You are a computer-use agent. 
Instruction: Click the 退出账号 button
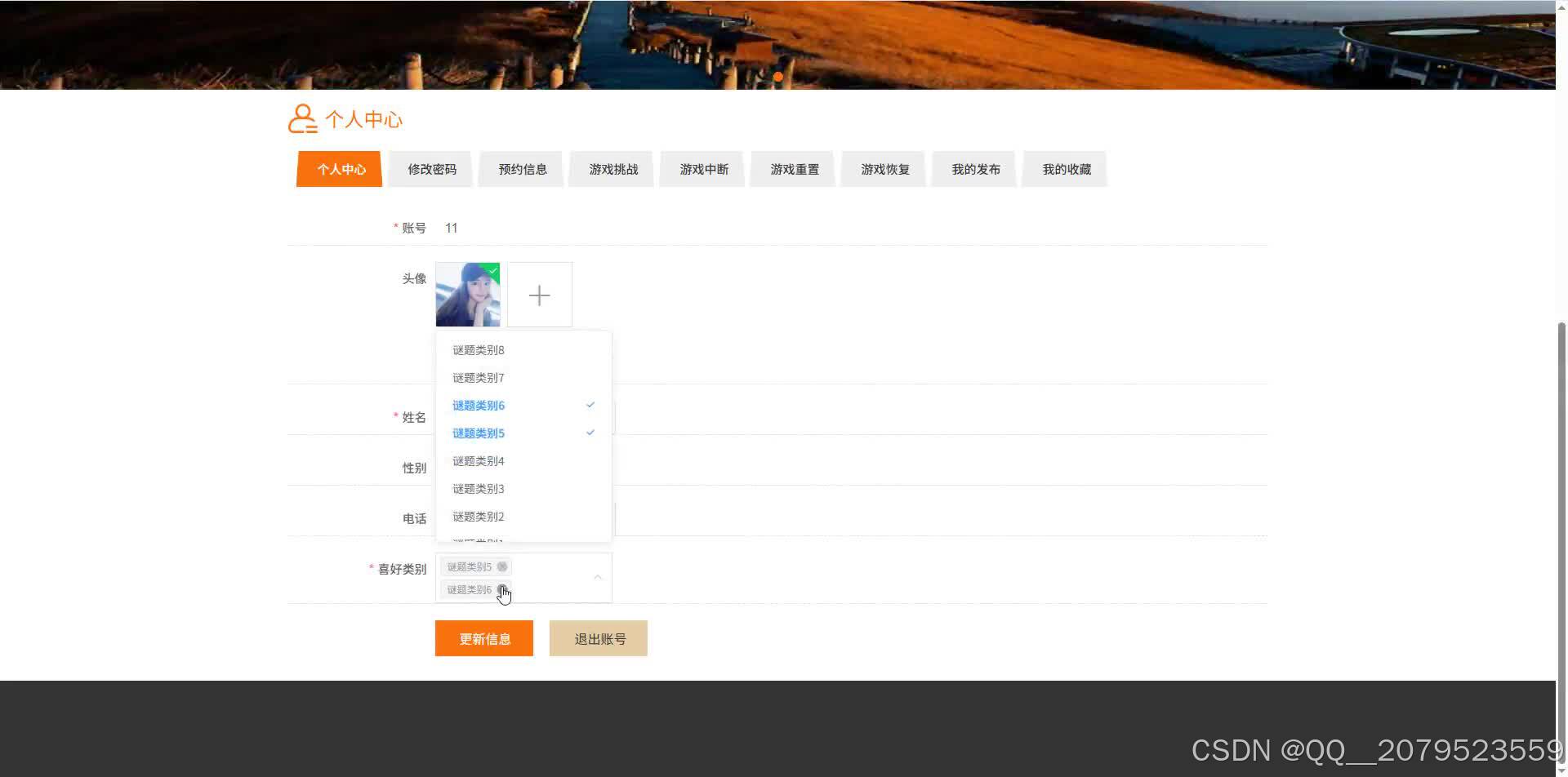[x=599, y=638]
